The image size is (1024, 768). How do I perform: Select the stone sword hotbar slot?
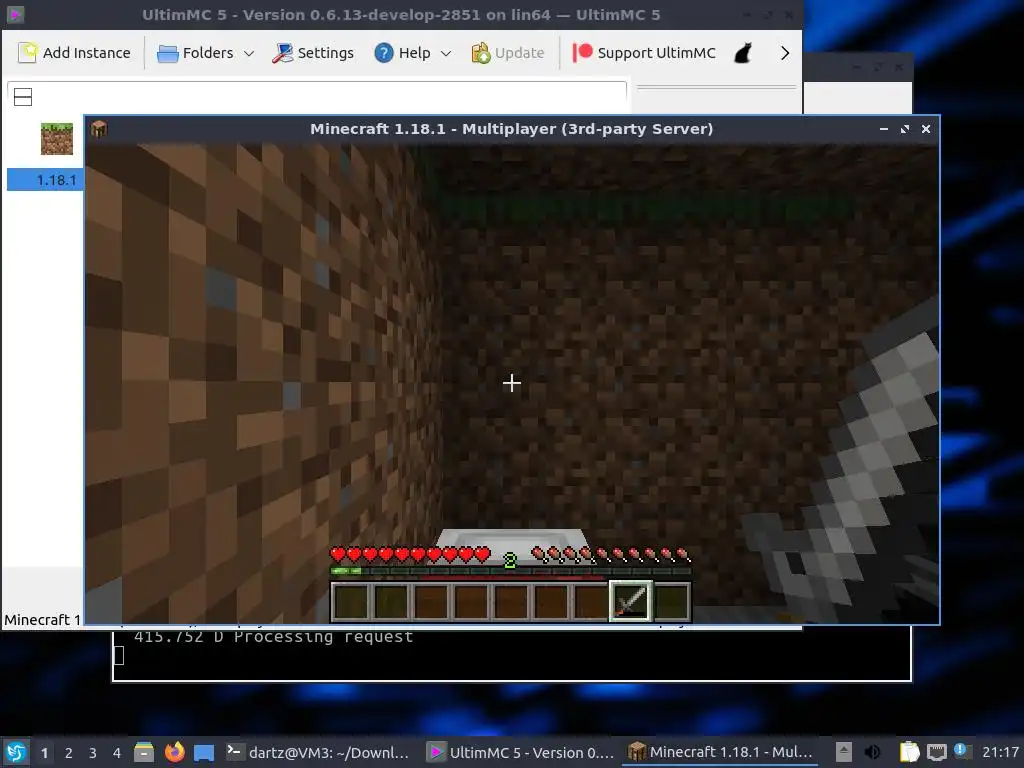(630, 601)
